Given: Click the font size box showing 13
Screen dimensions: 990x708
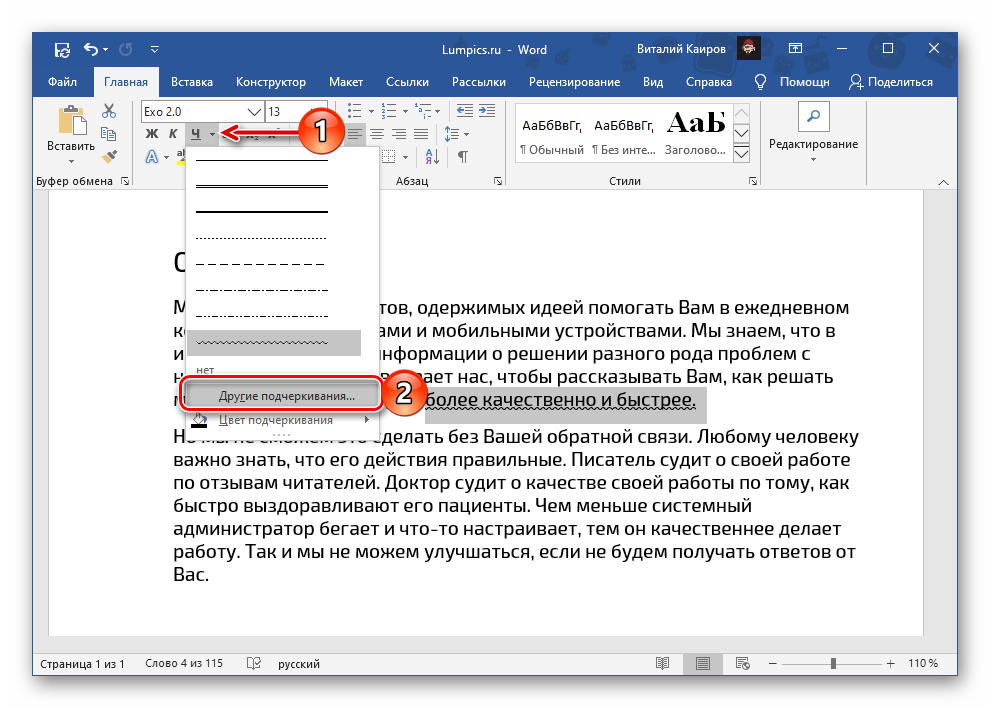Looking at the screenshot, I should coord(287,112).
